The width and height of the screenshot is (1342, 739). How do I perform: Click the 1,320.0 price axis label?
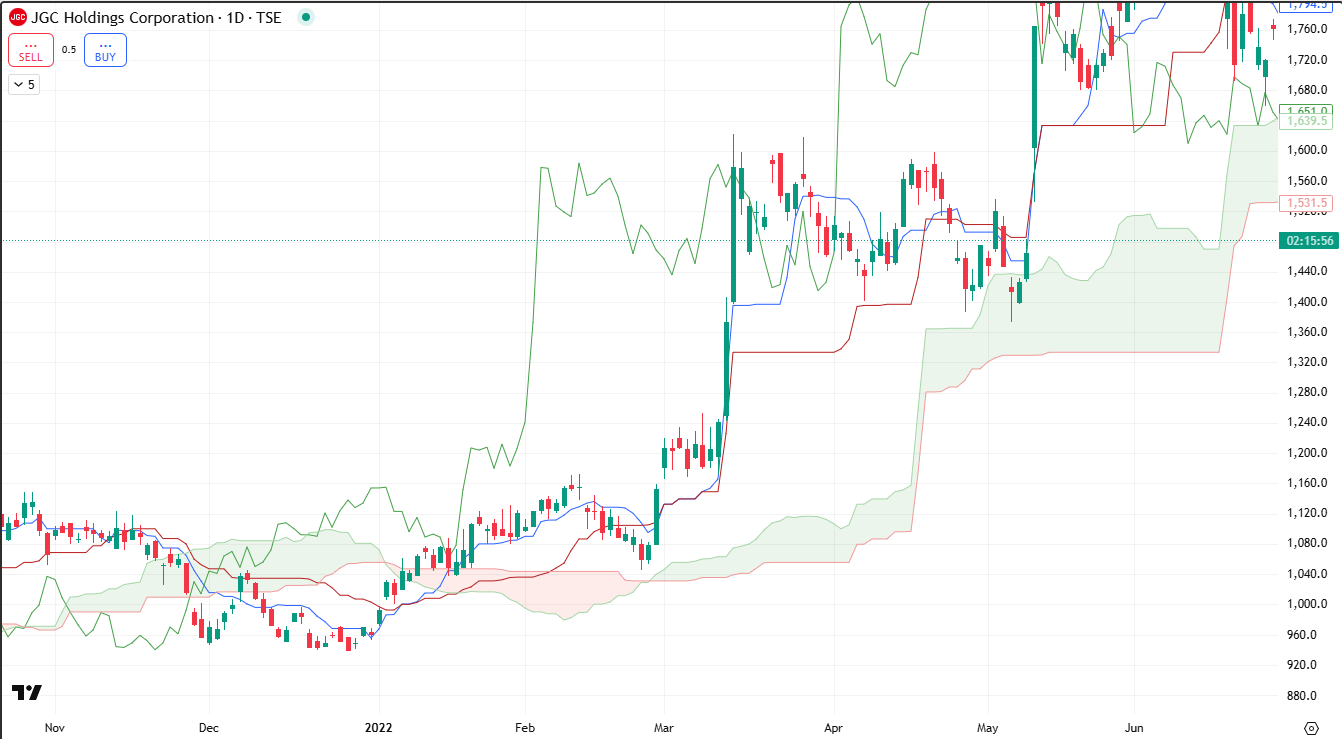[x=1307, y=362]
